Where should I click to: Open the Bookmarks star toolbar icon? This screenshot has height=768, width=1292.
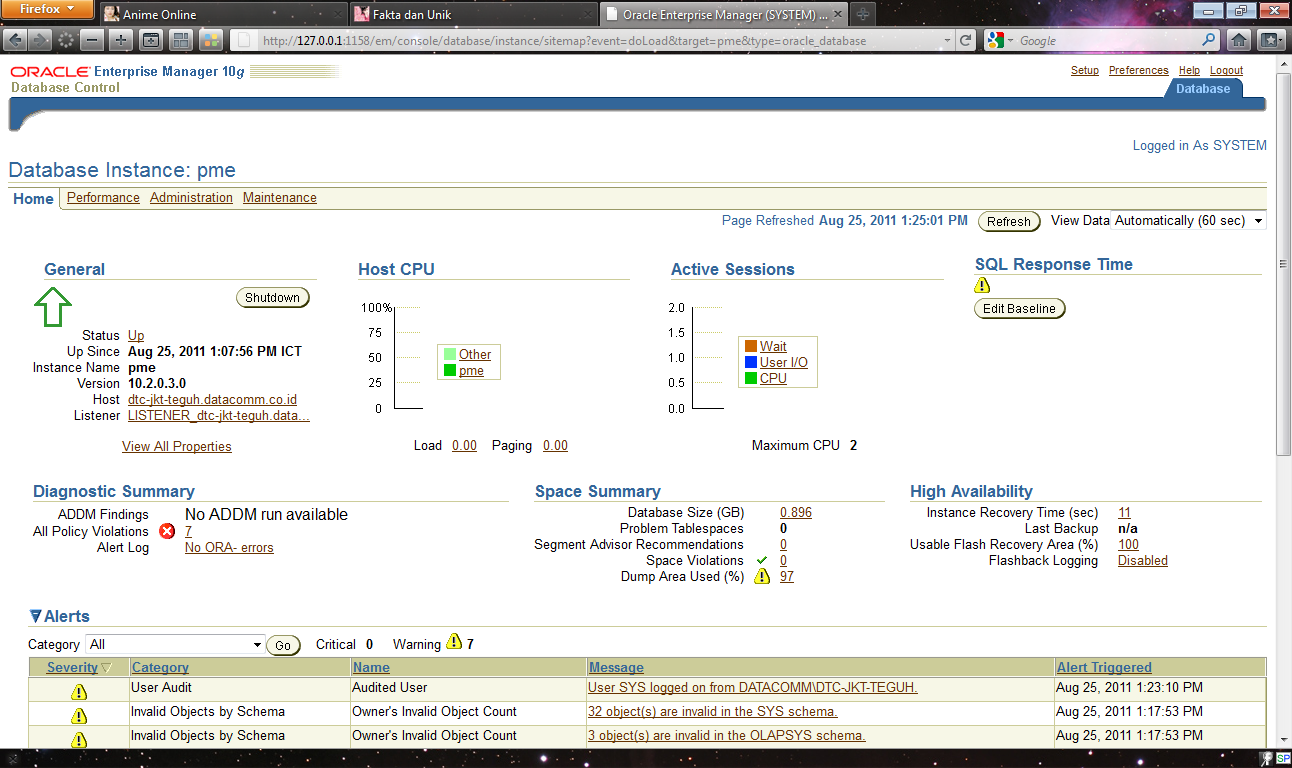[1270, 41]
